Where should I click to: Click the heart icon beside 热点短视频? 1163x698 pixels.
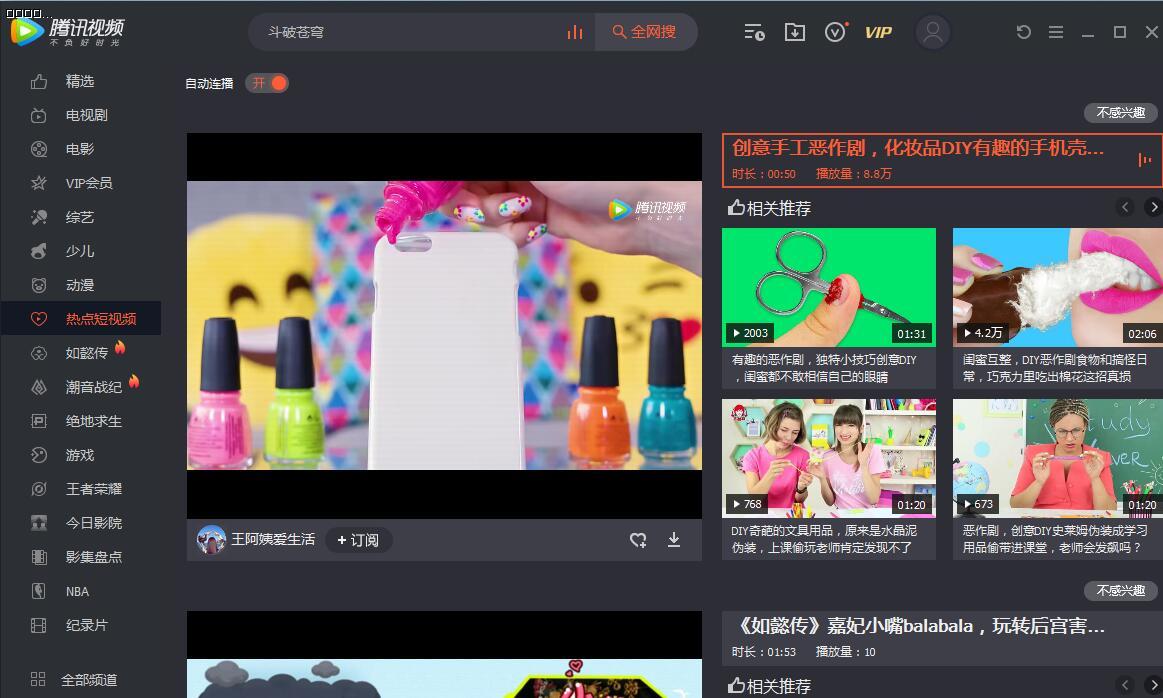pos(39,319)
